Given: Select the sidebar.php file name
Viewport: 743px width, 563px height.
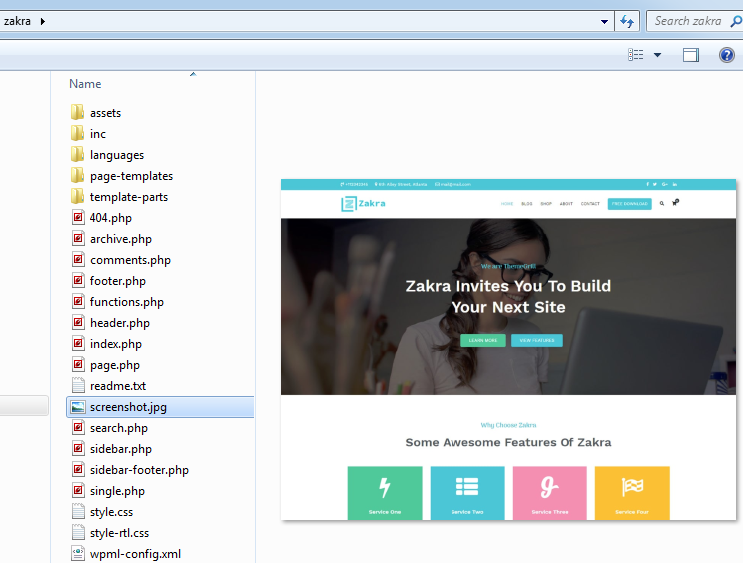Looking at the screenshot, I should [121, 449].
